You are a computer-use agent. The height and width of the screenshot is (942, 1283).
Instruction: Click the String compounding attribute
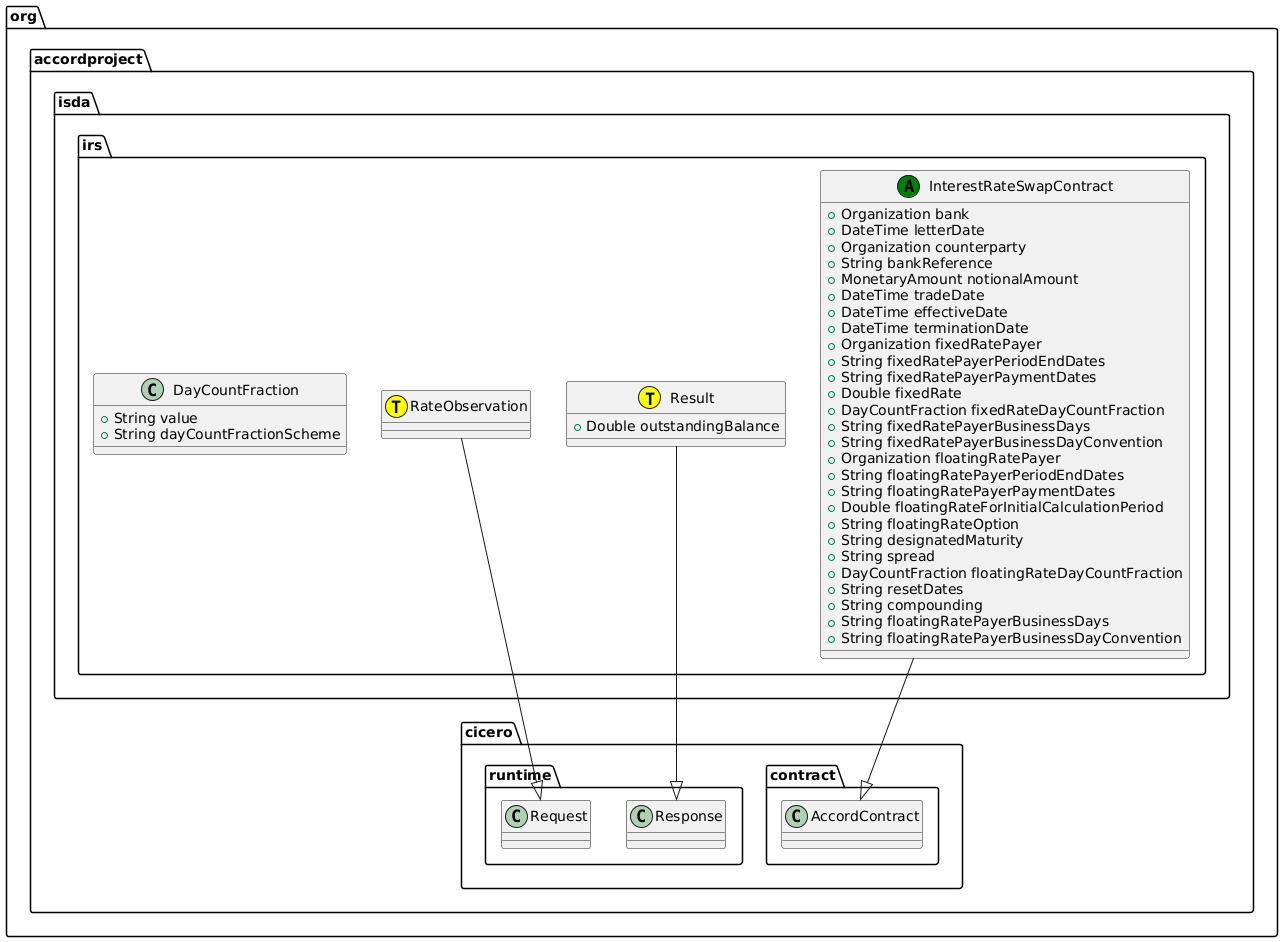click(911, 606)
